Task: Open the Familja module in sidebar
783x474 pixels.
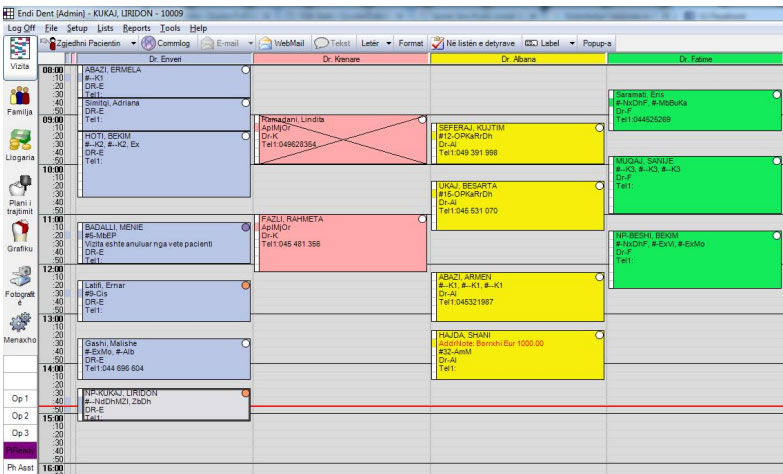Action: 20,101
